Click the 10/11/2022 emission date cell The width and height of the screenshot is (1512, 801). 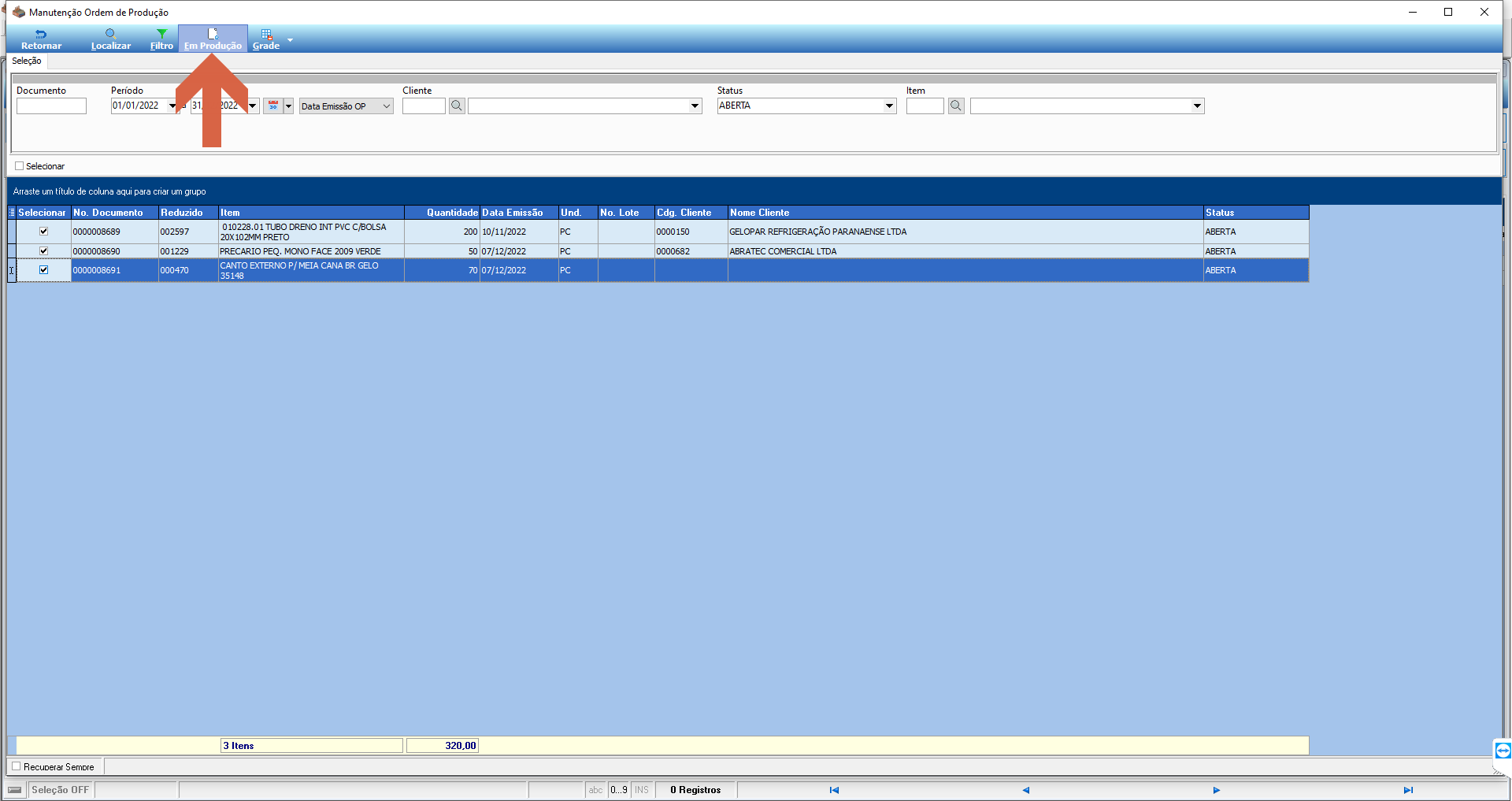(519, 232)
